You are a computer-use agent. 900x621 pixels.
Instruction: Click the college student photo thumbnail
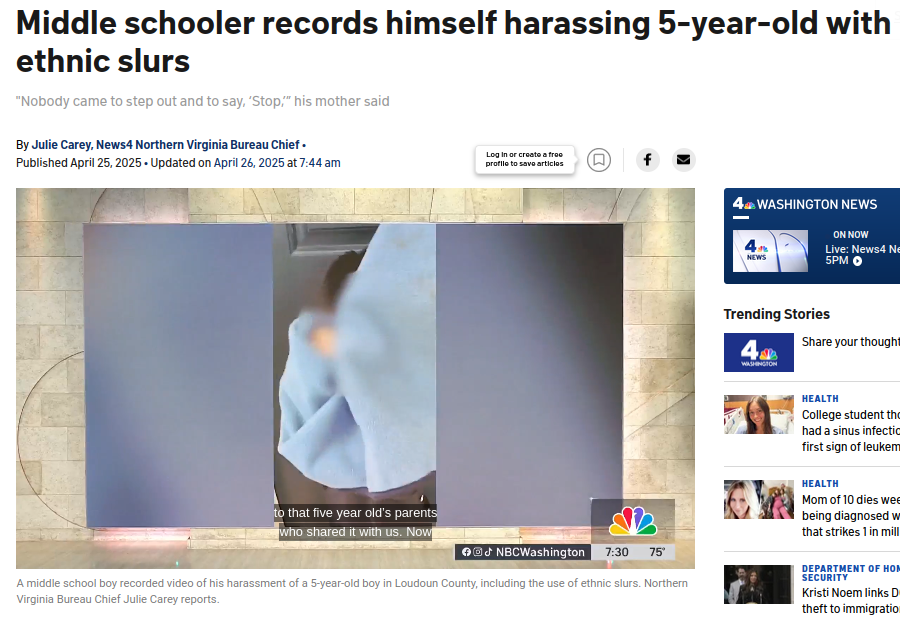pyautogui.click(x=759, y=414)
